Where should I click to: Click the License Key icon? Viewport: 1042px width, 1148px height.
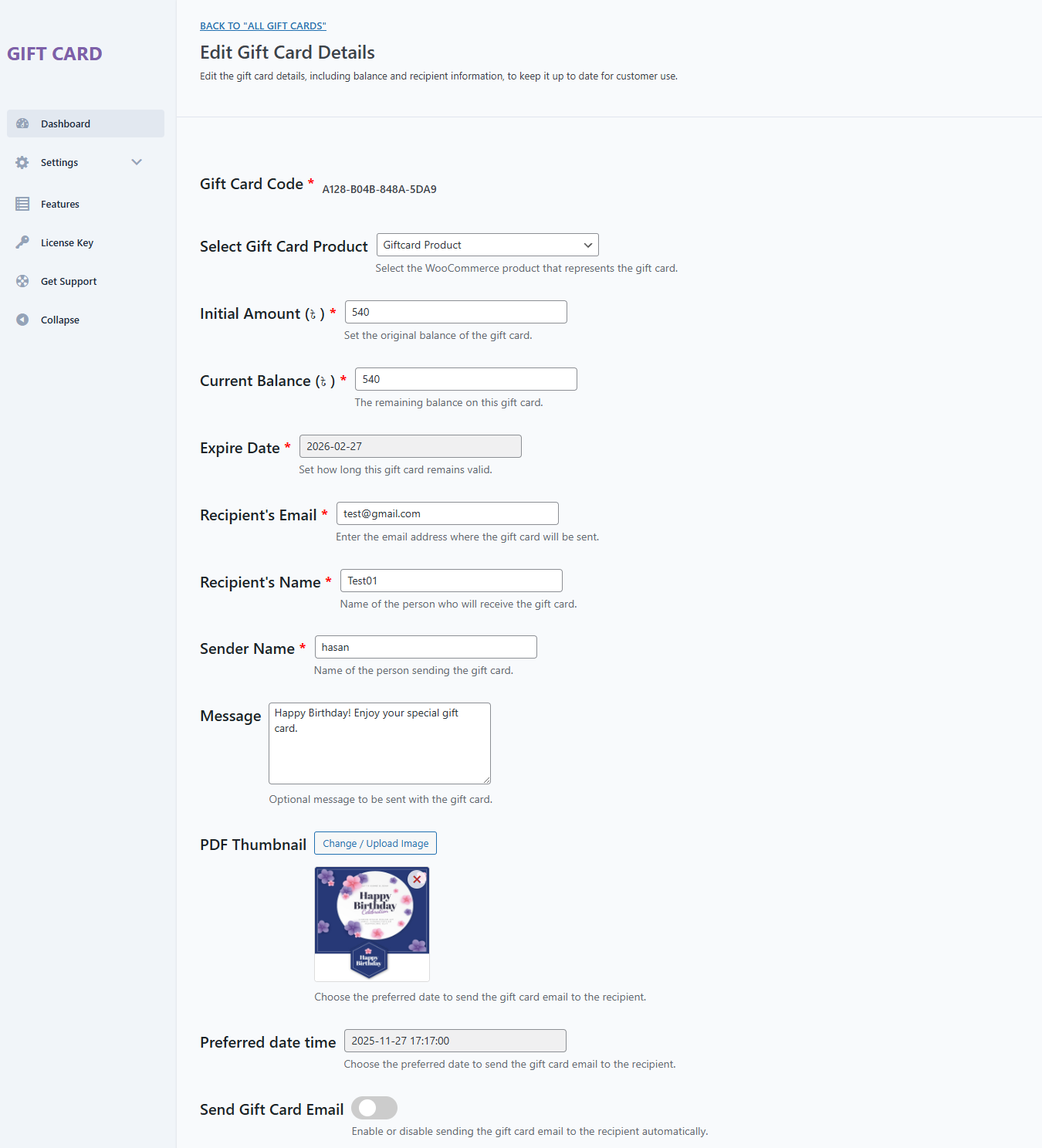tap(22, 242)
